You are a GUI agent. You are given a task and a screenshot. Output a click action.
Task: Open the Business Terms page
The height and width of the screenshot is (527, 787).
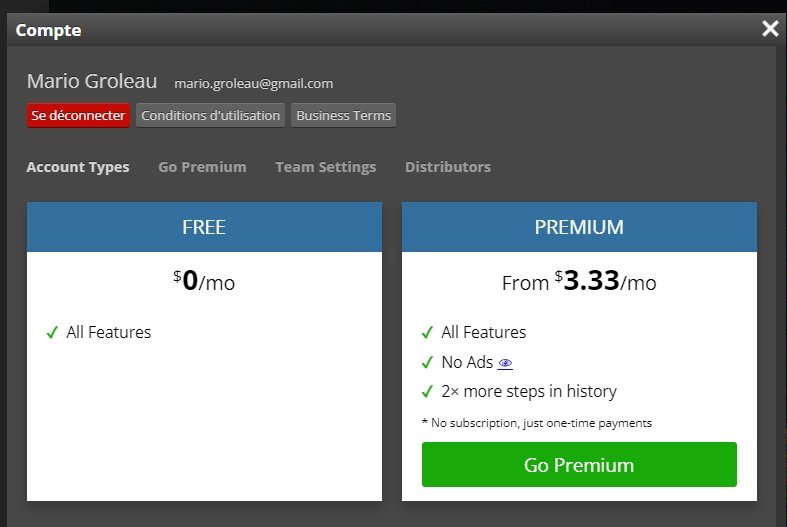343,115
